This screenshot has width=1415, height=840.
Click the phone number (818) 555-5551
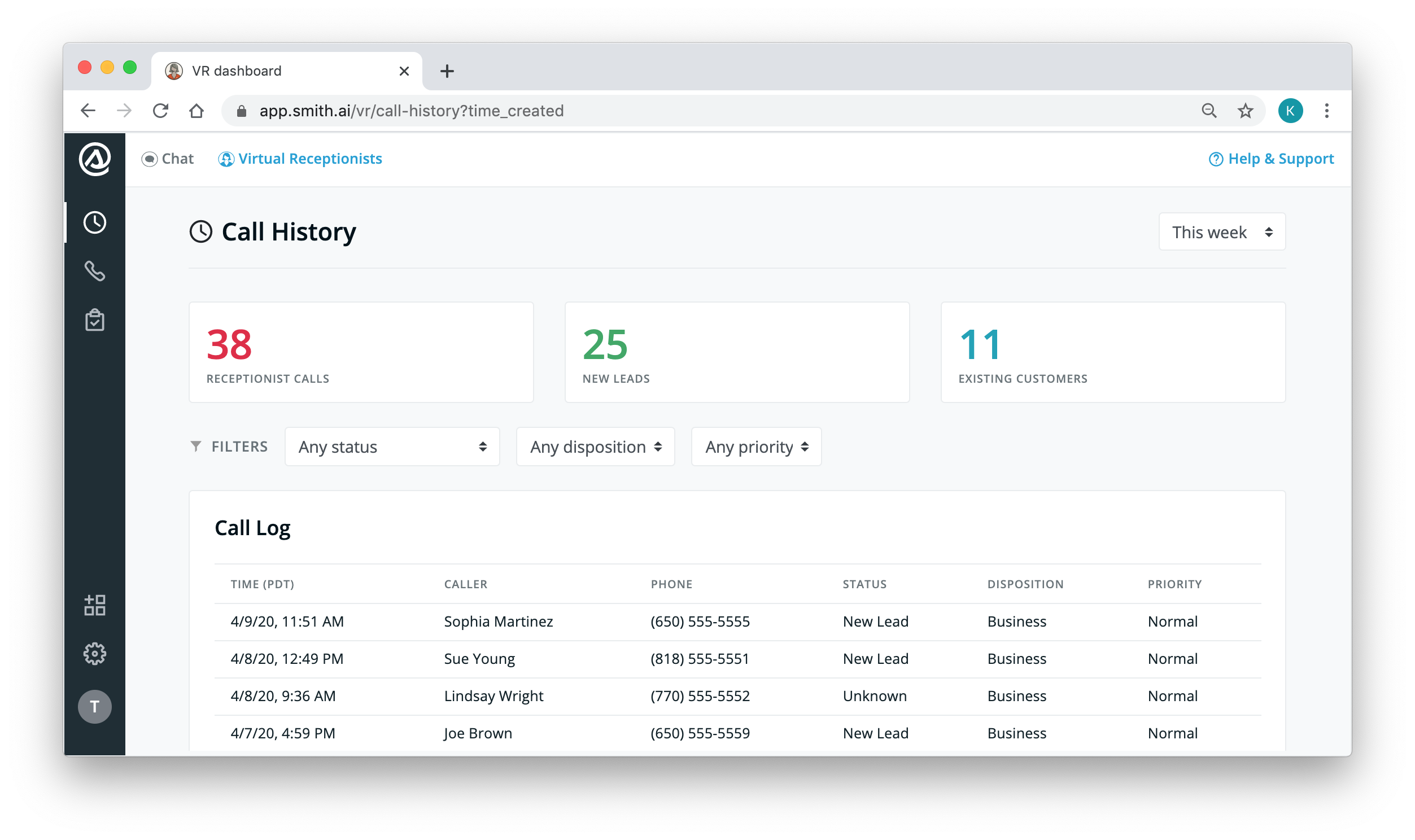700,659
